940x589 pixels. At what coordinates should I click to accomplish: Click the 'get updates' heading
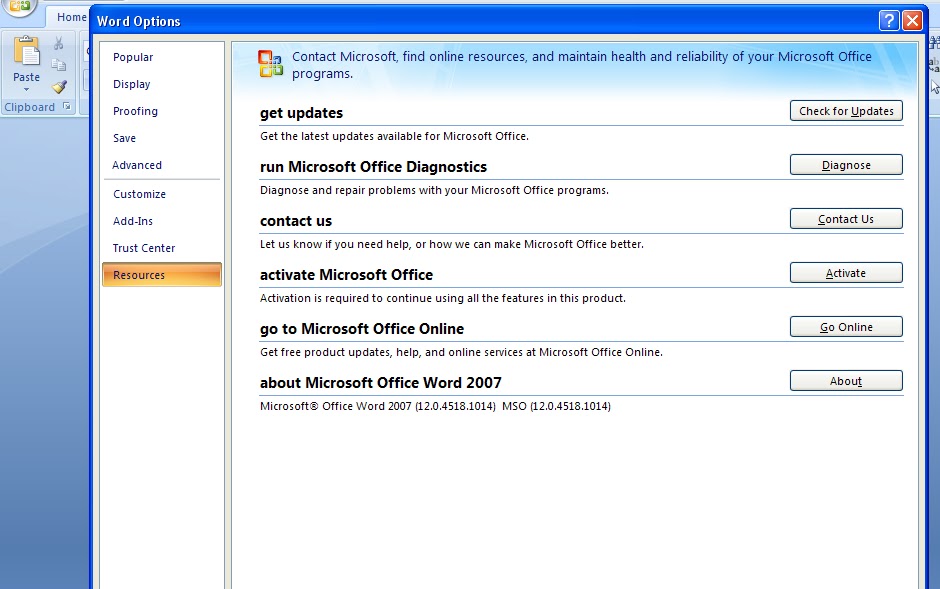302,113
